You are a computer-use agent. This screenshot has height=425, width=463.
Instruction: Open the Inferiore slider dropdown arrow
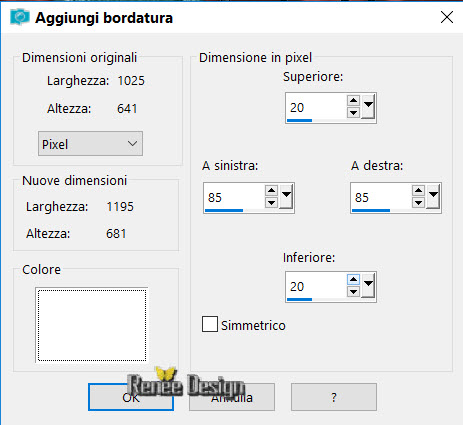click(368, 285)
